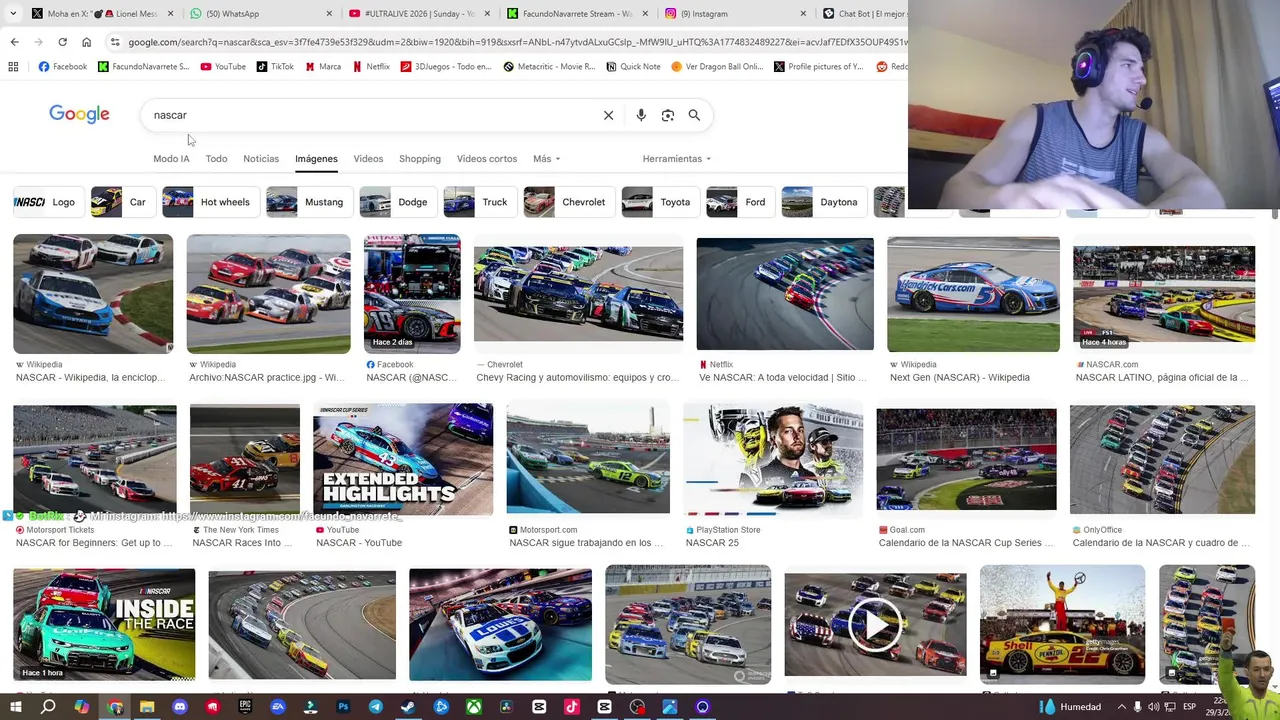This screenshot has width=1280, height=720.
Task: Expand the Herramientas tools dropdown
Action: 677,159
